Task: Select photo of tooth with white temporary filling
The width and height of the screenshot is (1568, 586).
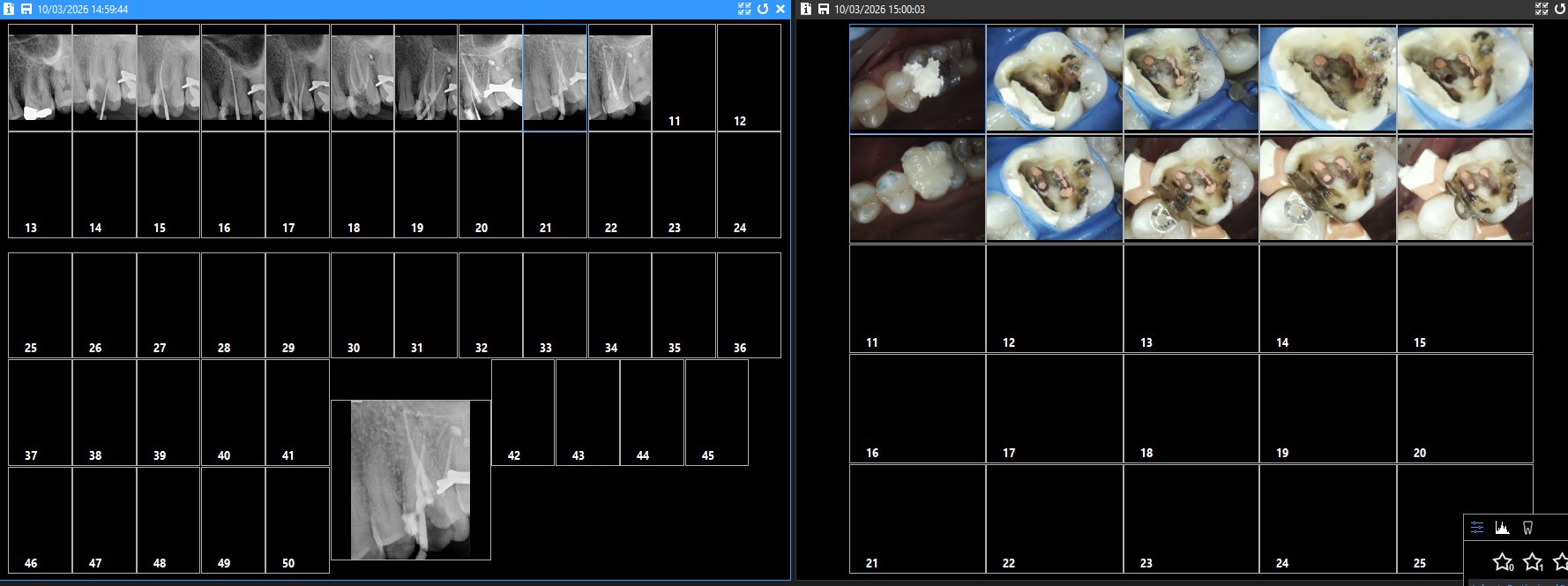Action: (x=917, y=79)
